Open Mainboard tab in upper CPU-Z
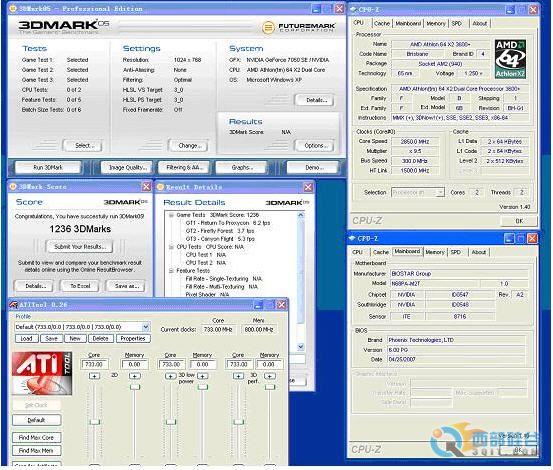 click(408, 23)
